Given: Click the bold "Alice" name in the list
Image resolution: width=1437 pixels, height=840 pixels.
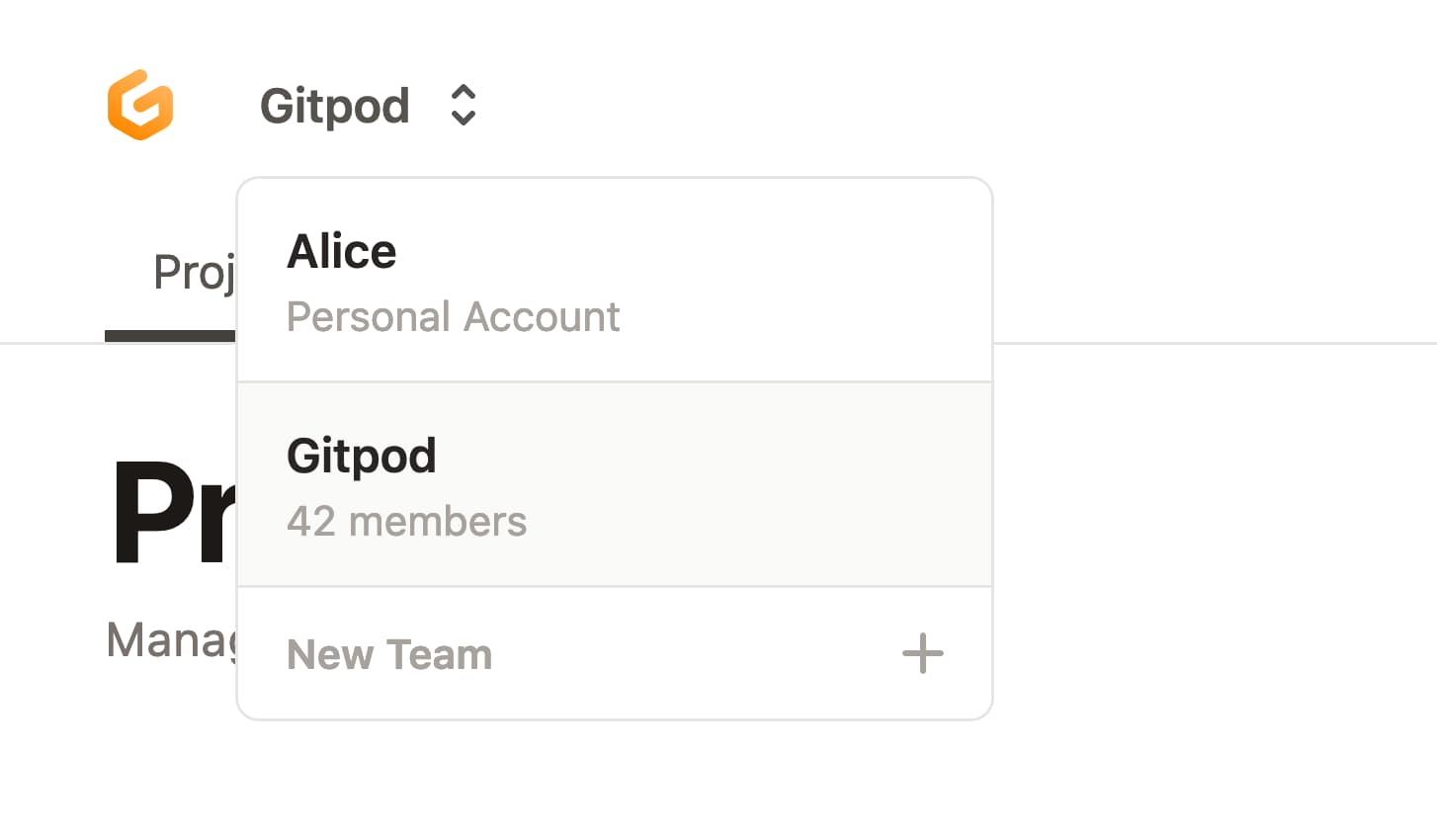Looking at the screenshot, I should [x=341, y=252].
